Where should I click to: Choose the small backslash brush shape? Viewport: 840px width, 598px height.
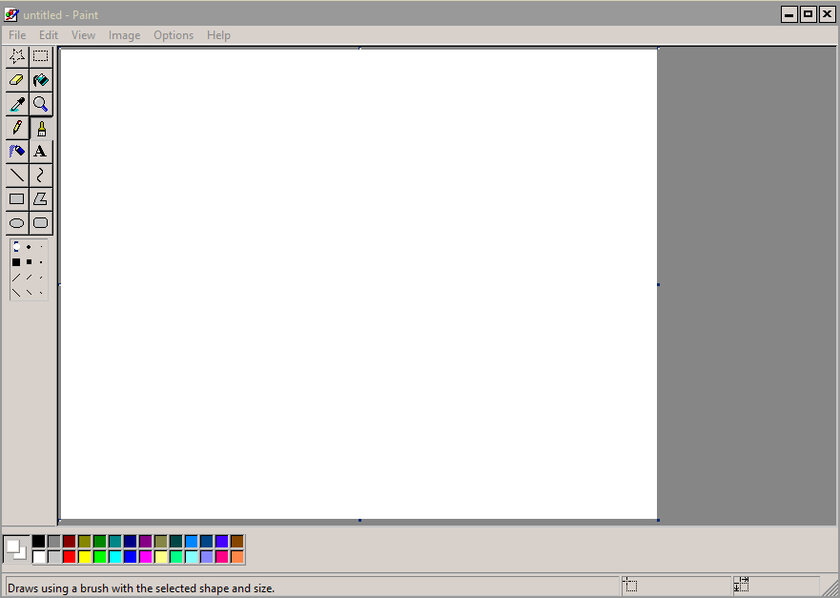[41, 293]
